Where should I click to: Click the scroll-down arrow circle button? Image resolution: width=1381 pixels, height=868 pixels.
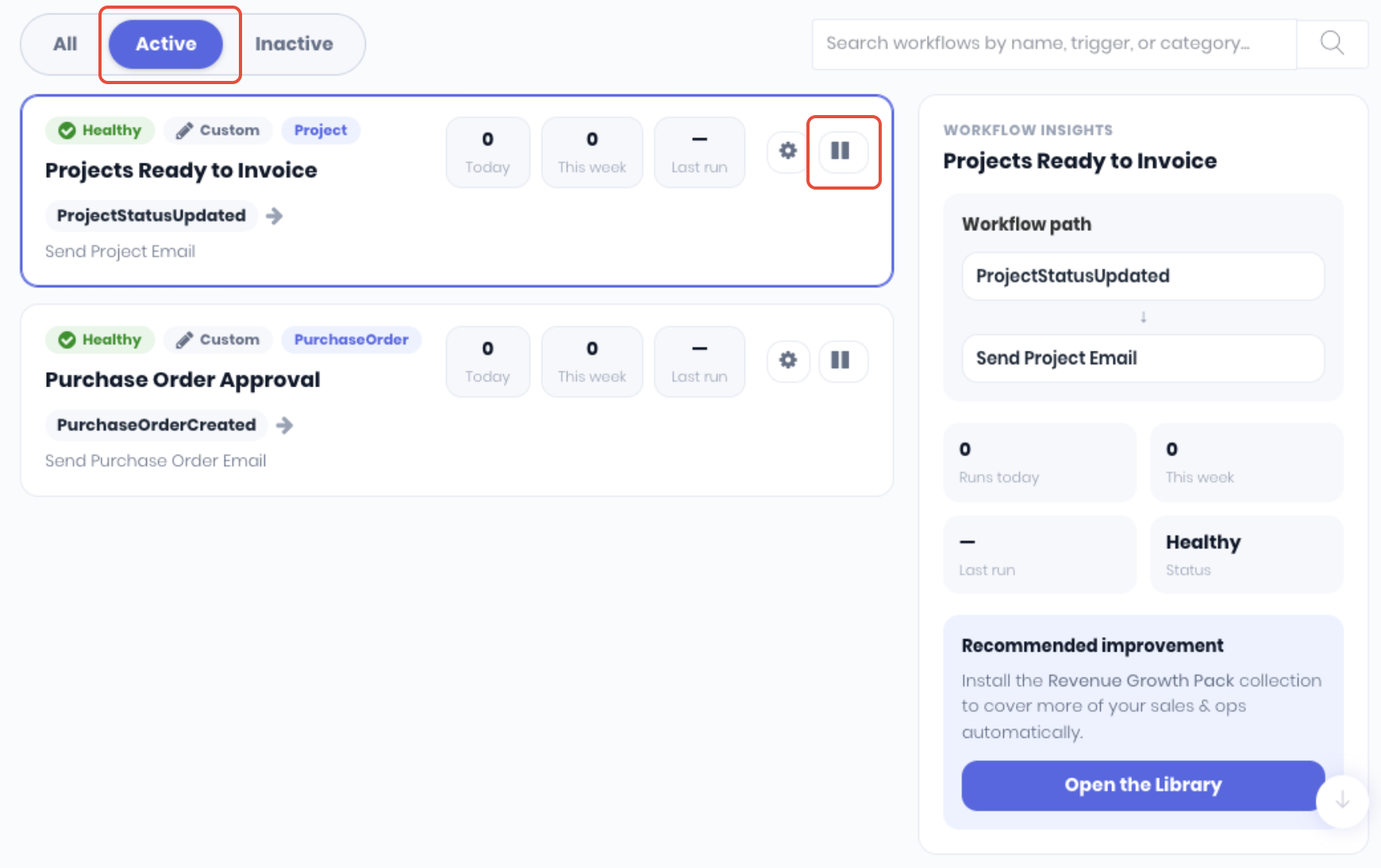[x=1342, y=801]
